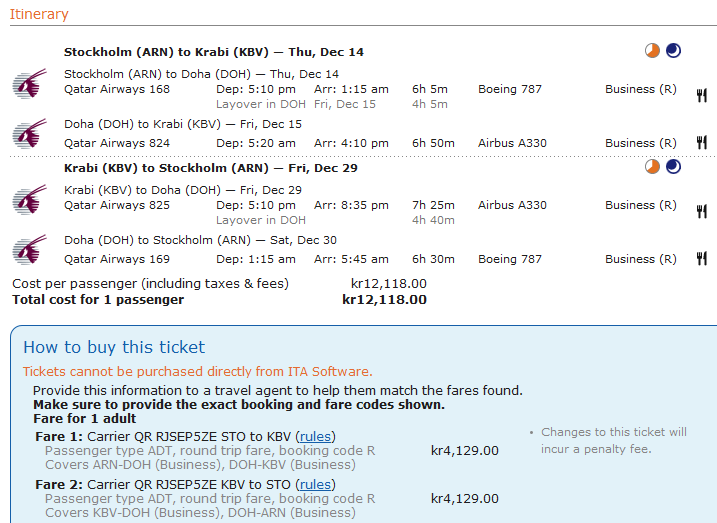Click Qatar Airways logo beside flight 825

[x=30, y=199]
